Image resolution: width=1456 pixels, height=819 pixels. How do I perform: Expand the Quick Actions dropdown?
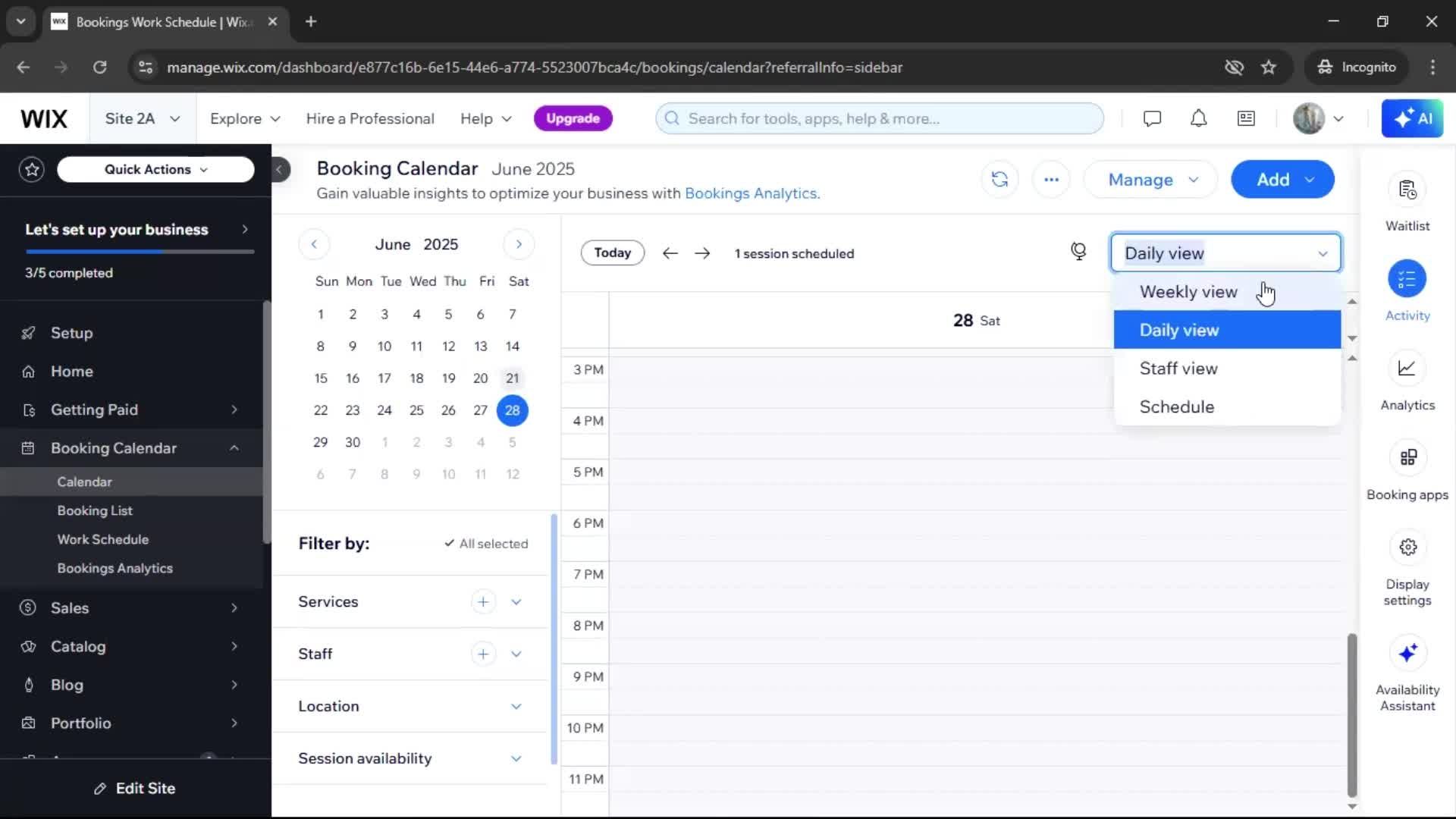pos(155,169)
